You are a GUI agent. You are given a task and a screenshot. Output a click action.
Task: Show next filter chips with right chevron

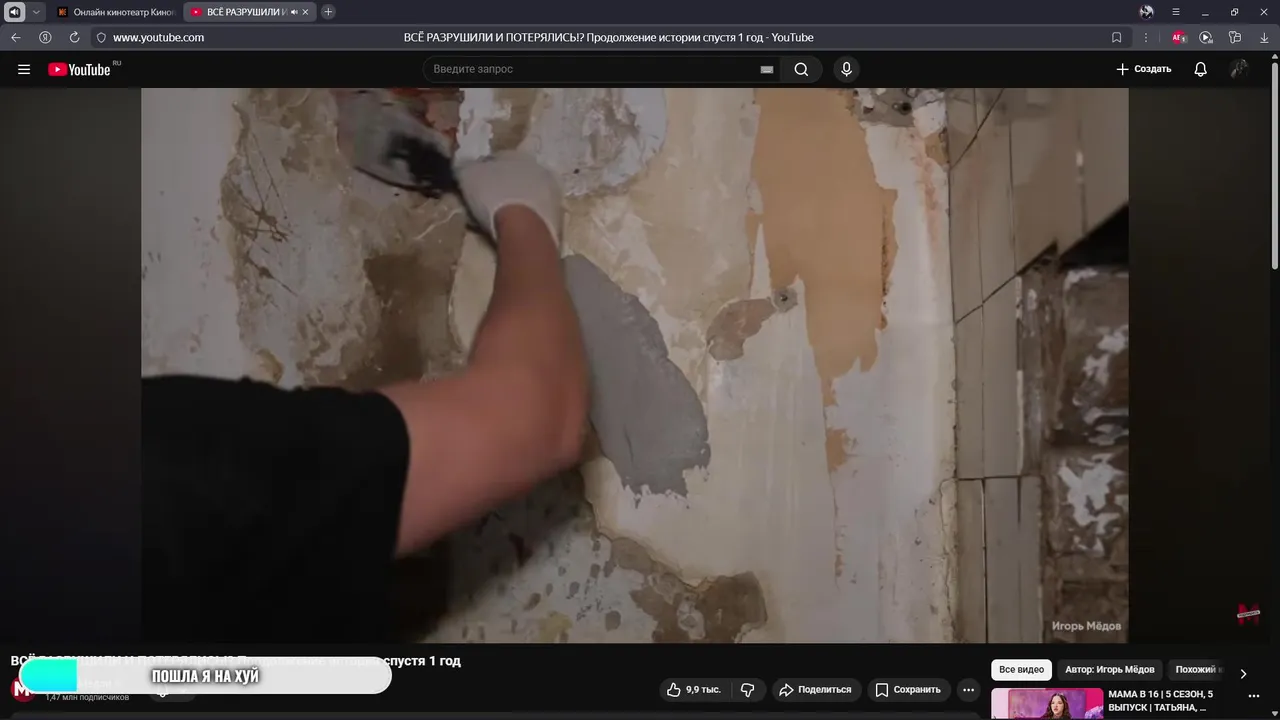pyautogui.click(x=1243, y=673)
